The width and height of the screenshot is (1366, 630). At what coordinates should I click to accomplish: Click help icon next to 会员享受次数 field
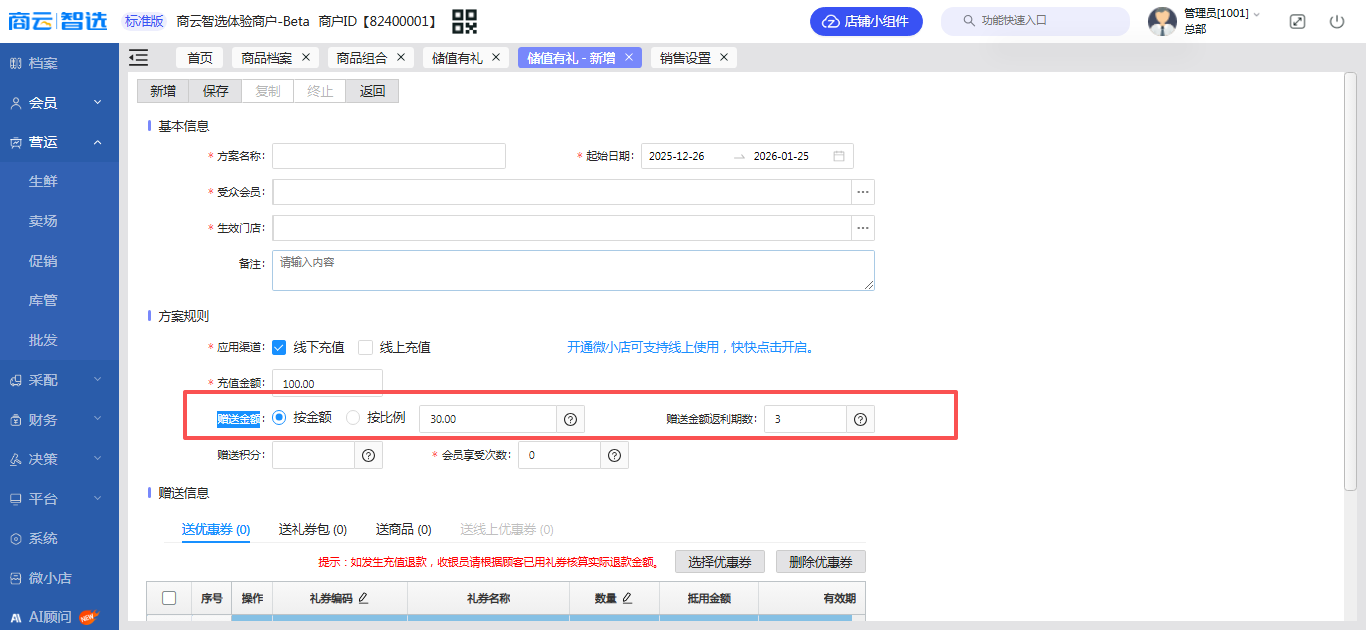click(x=614, y=456)
